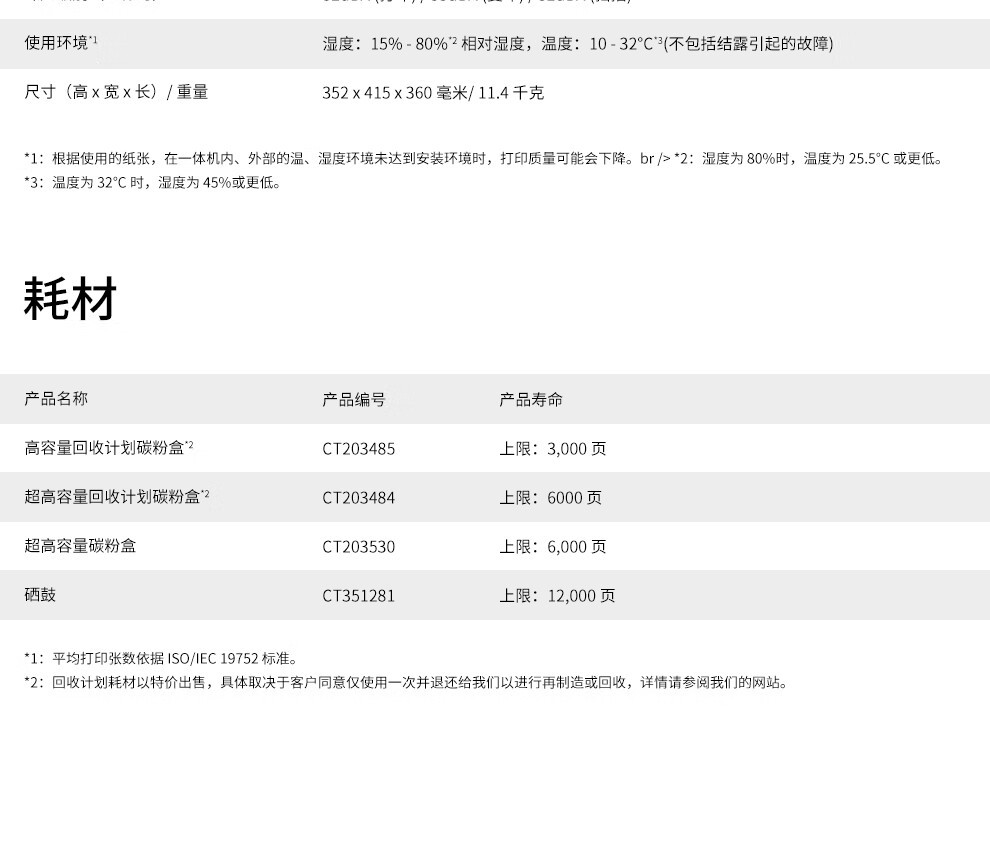Viewport: 990px width, 853px height.
Task: Select the product code CT203484
Action: click(x=357, y=497)
